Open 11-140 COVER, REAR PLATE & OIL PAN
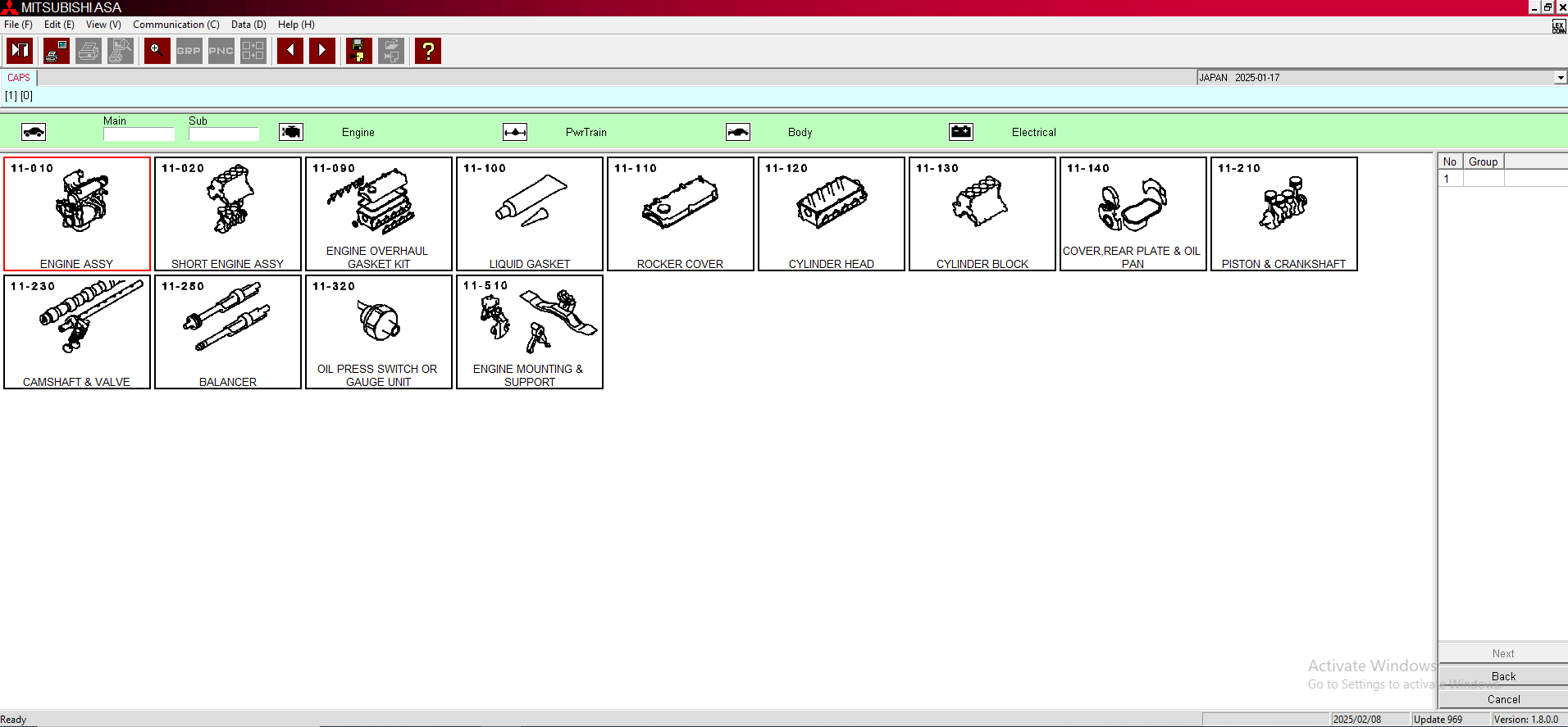 1133,214
